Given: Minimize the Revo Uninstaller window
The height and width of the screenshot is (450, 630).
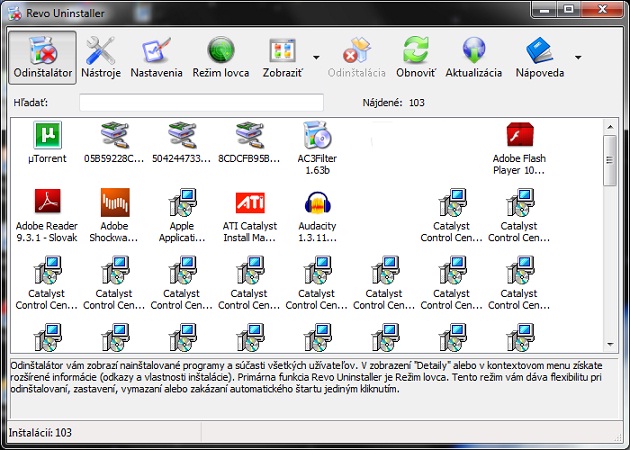Looking at the screenshot, I should tap(545, 10).
